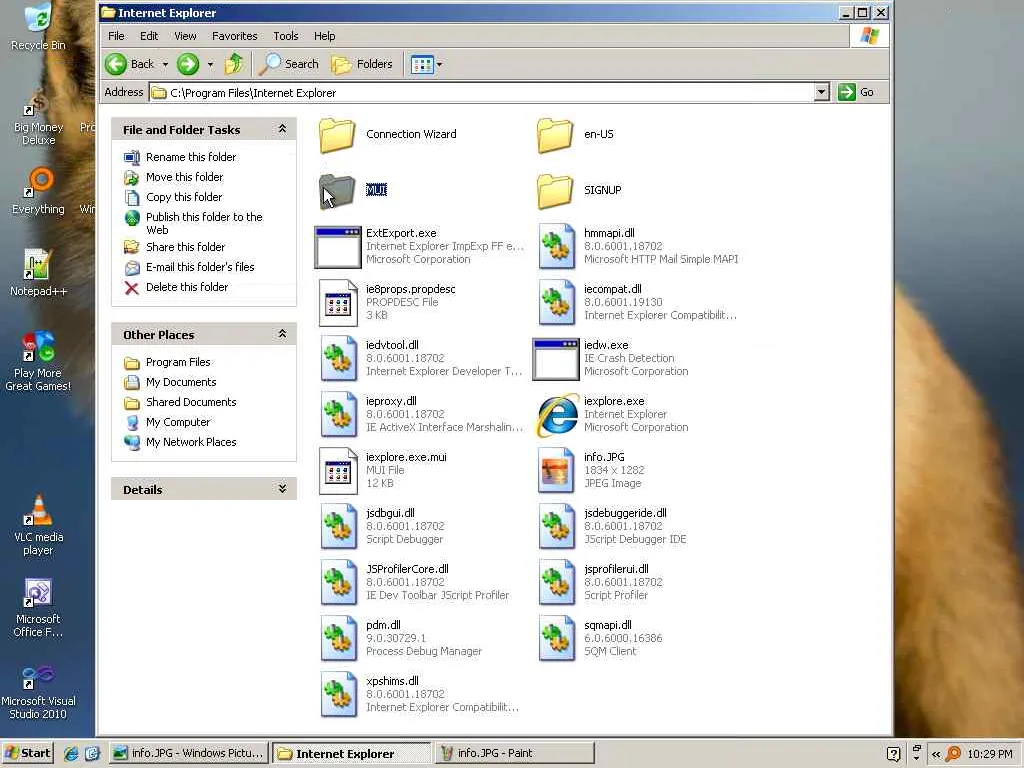Select JSProfilerCore.dll file icon
Screen dimensions: 1024x768
(338, 583)
